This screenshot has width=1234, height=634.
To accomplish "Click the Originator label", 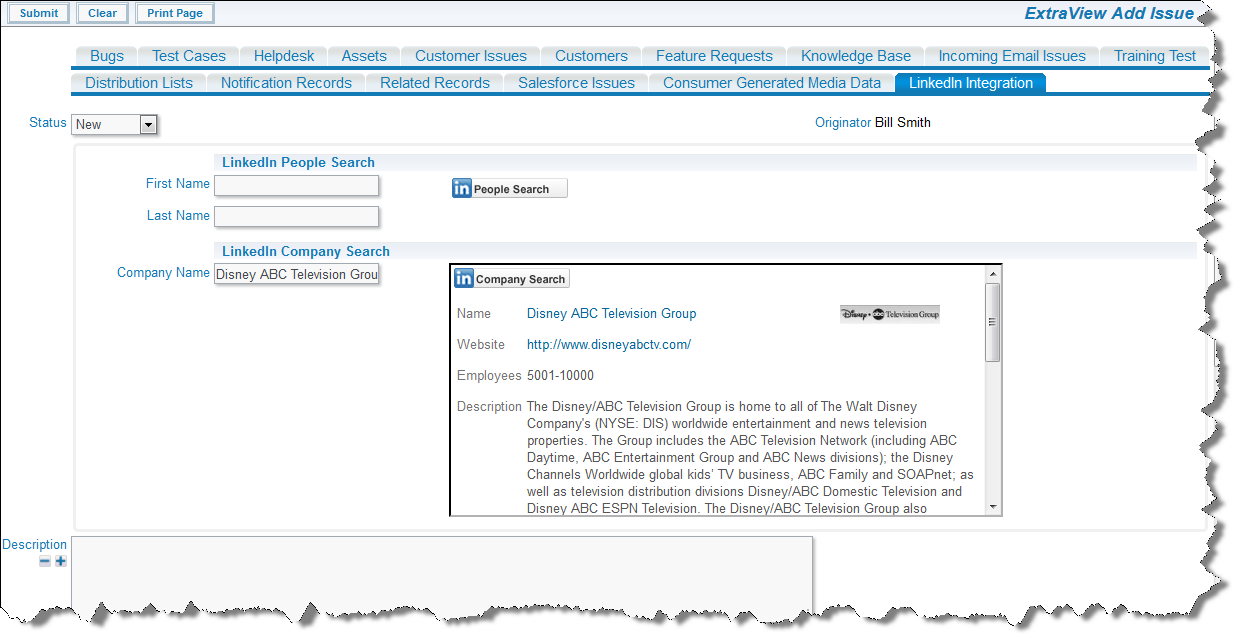I will point(843,123).
